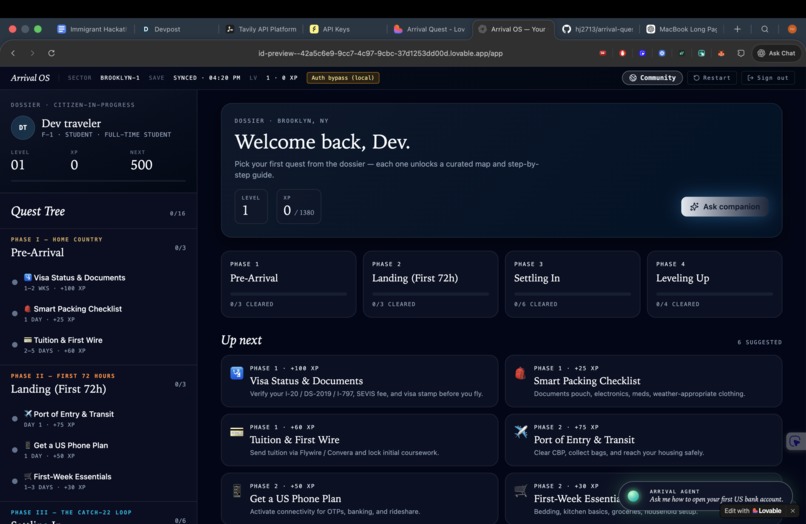Switch to the Immigrant Hackathon tab
This screenshot has width=806, height=524.
coord(91,29)
